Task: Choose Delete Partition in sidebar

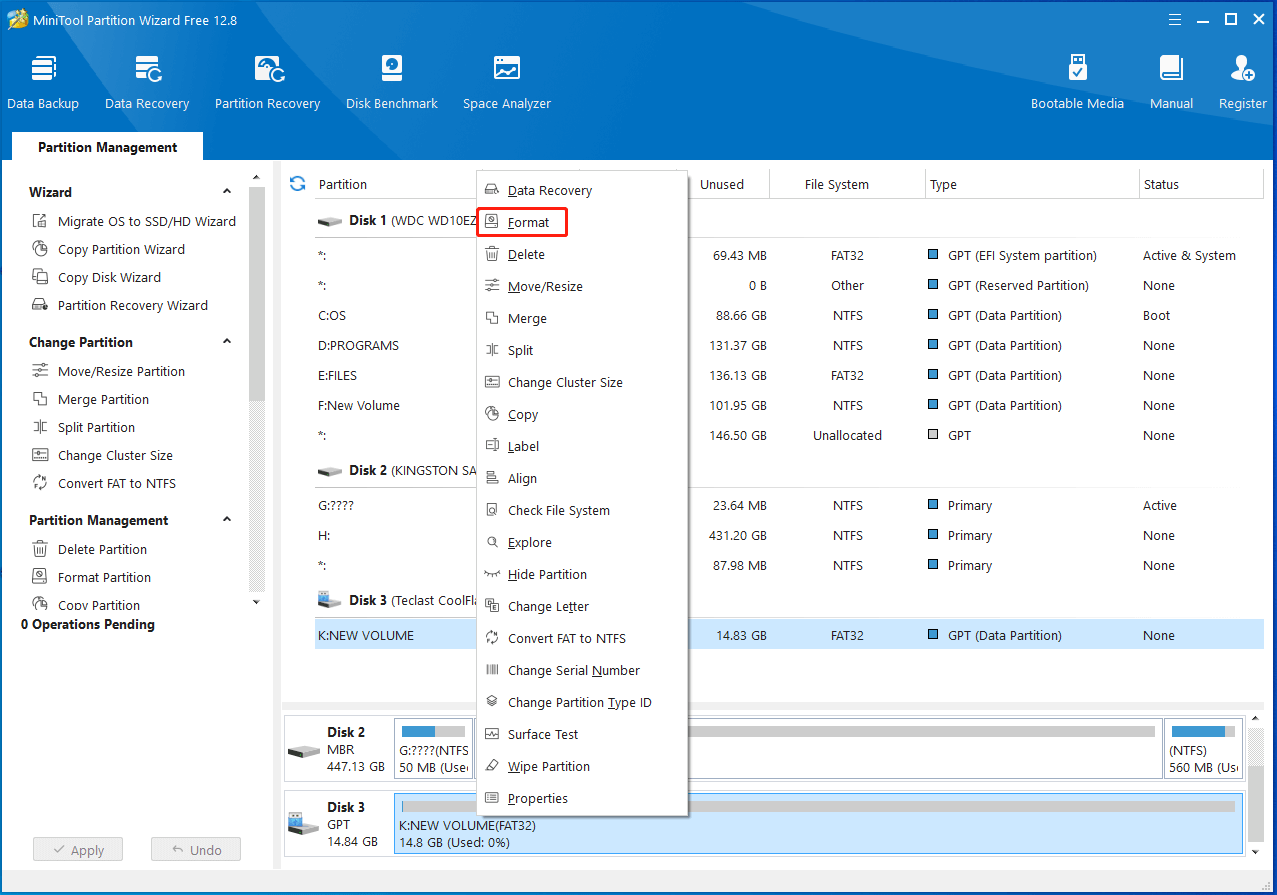Action: click(x=89, y=549)
